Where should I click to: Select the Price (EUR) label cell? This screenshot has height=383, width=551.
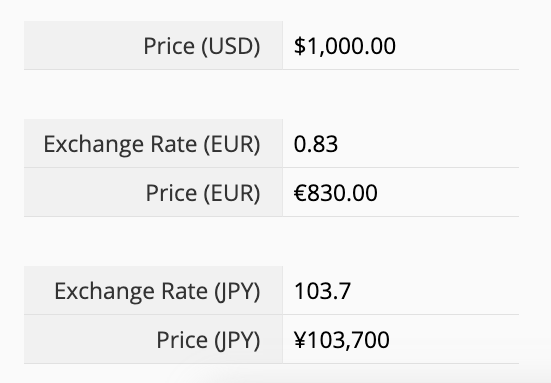153,192
